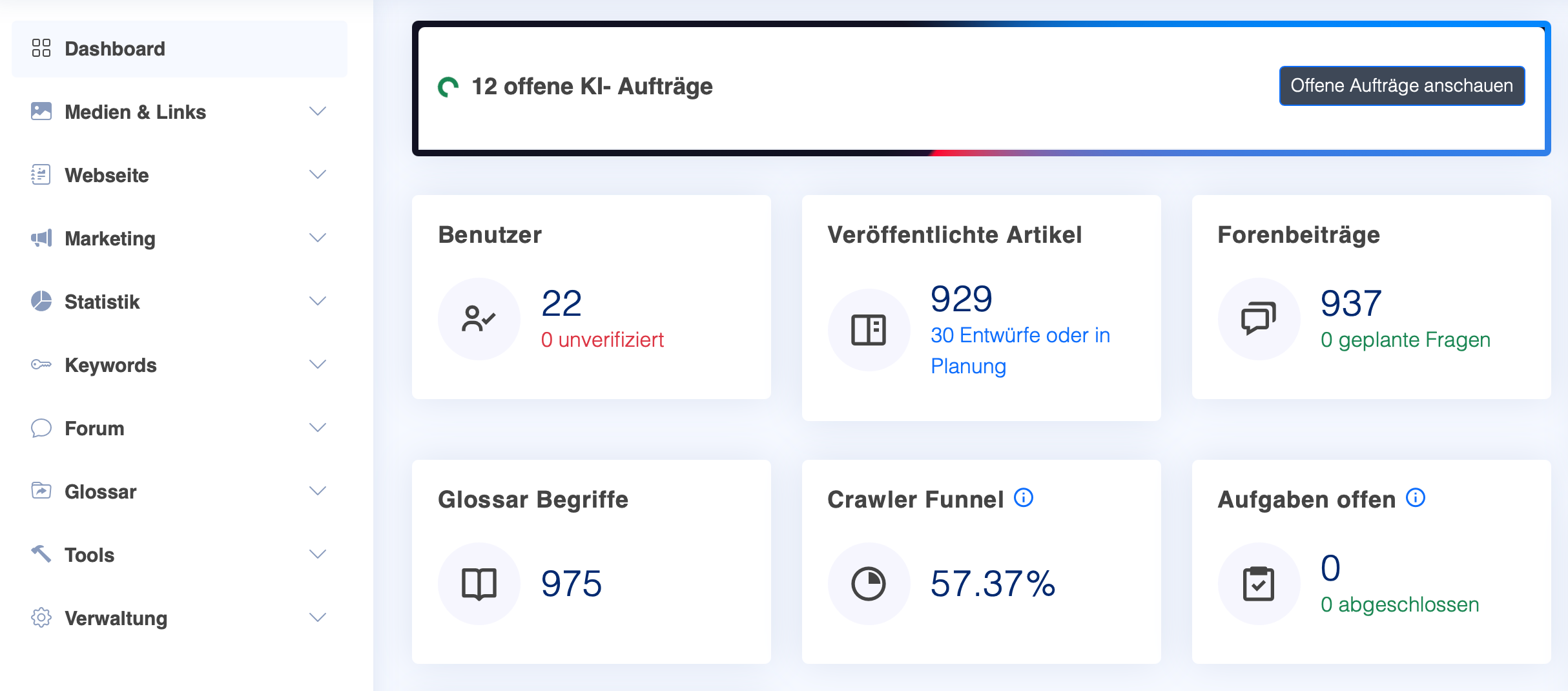The width and height of the screenshot is (1568, 691).
Task: Open the Dashboard grid icon
Action: click(41, 48)
